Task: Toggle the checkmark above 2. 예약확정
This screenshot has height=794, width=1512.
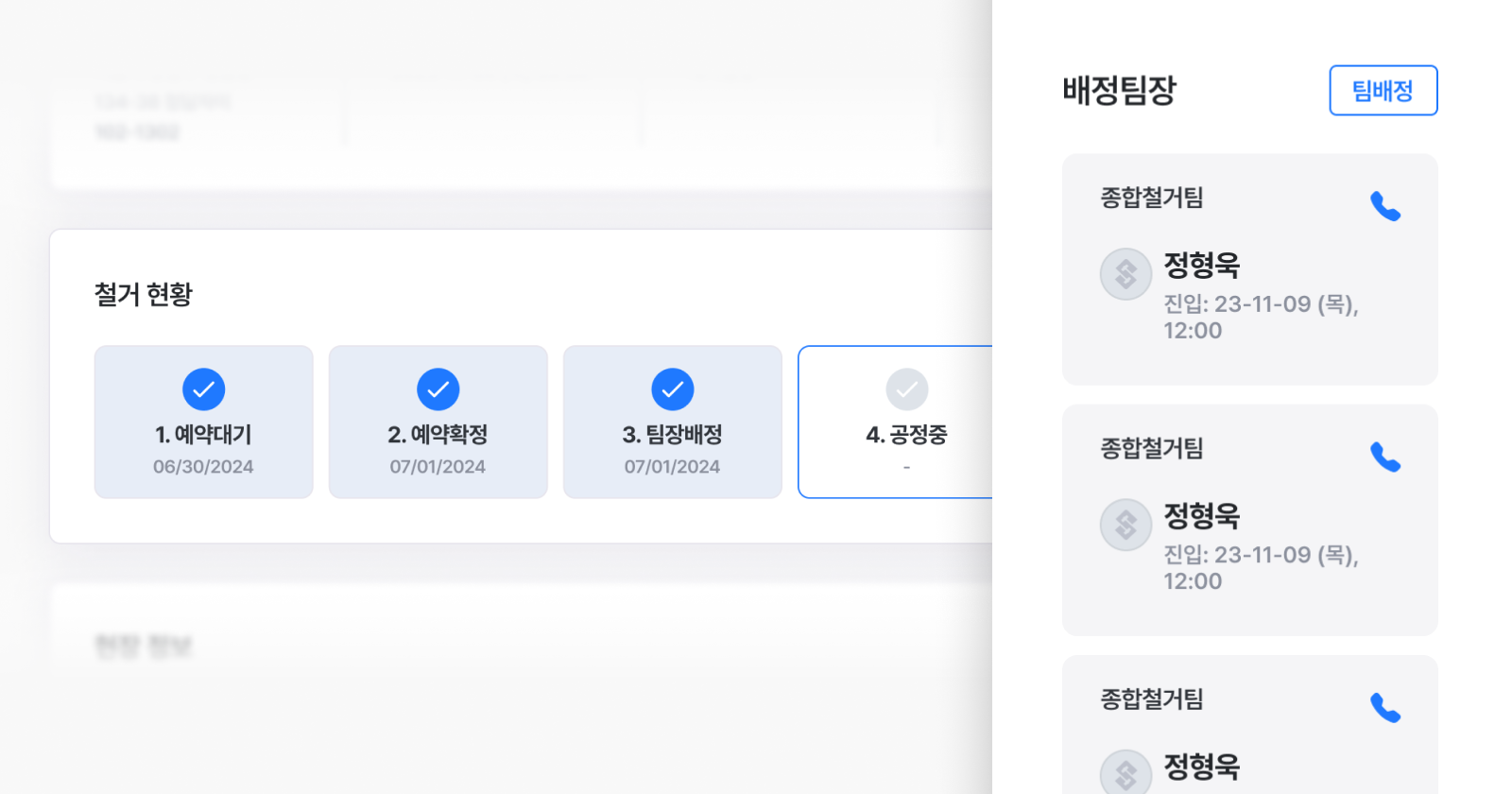Action: [x=438, y=389]
